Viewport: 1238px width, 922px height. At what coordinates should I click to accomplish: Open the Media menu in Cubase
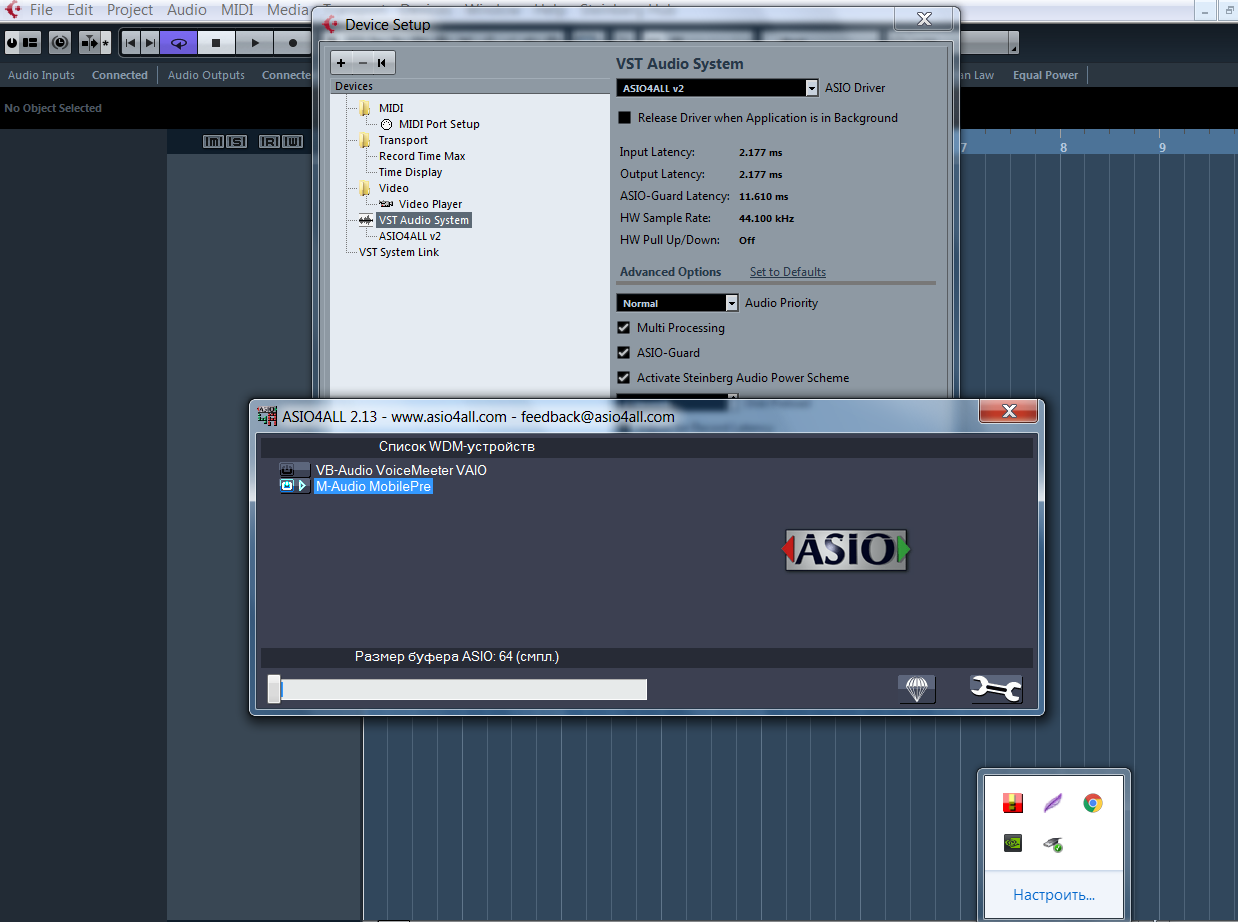(x=288, y=10)
